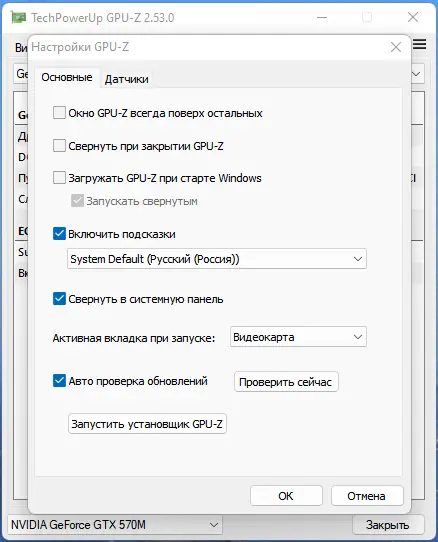The height and width of the screenshot is (542, 438).
Task: Open the NVIDIA GeForce GTX 570M selector
Action: (x=115, y=525)
